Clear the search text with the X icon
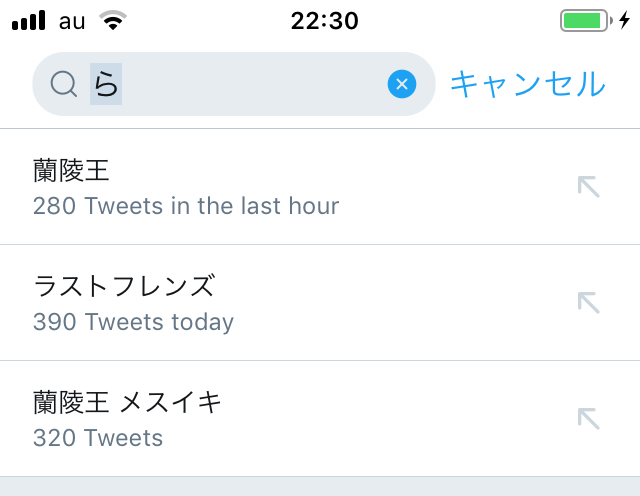 (401, 85)
